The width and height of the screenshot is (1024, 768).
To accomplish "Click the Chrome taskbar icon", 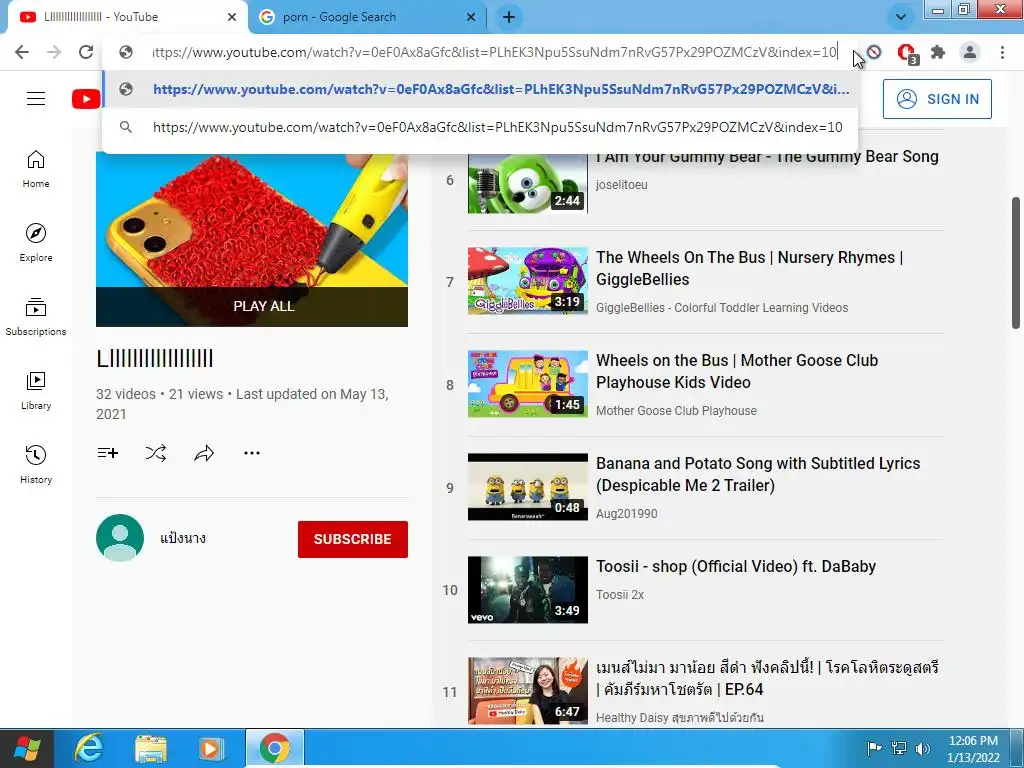I will (x=275, y=748).
